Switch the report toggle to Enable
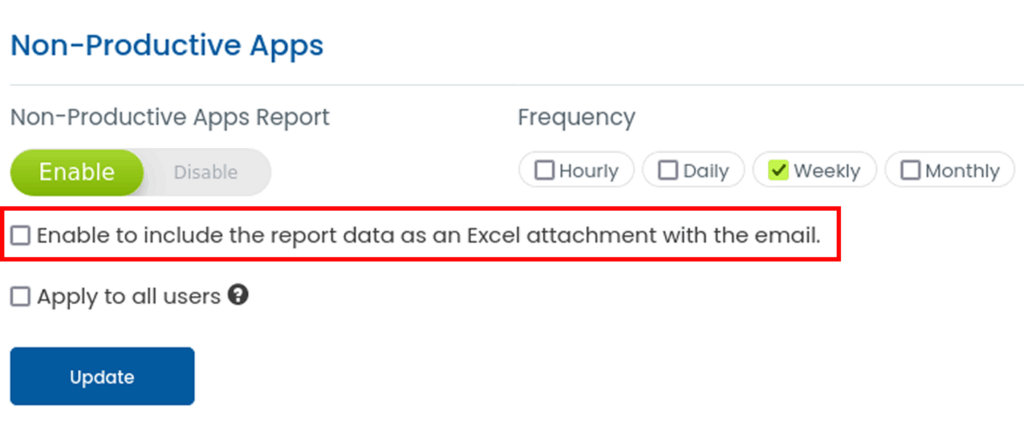 77,172
